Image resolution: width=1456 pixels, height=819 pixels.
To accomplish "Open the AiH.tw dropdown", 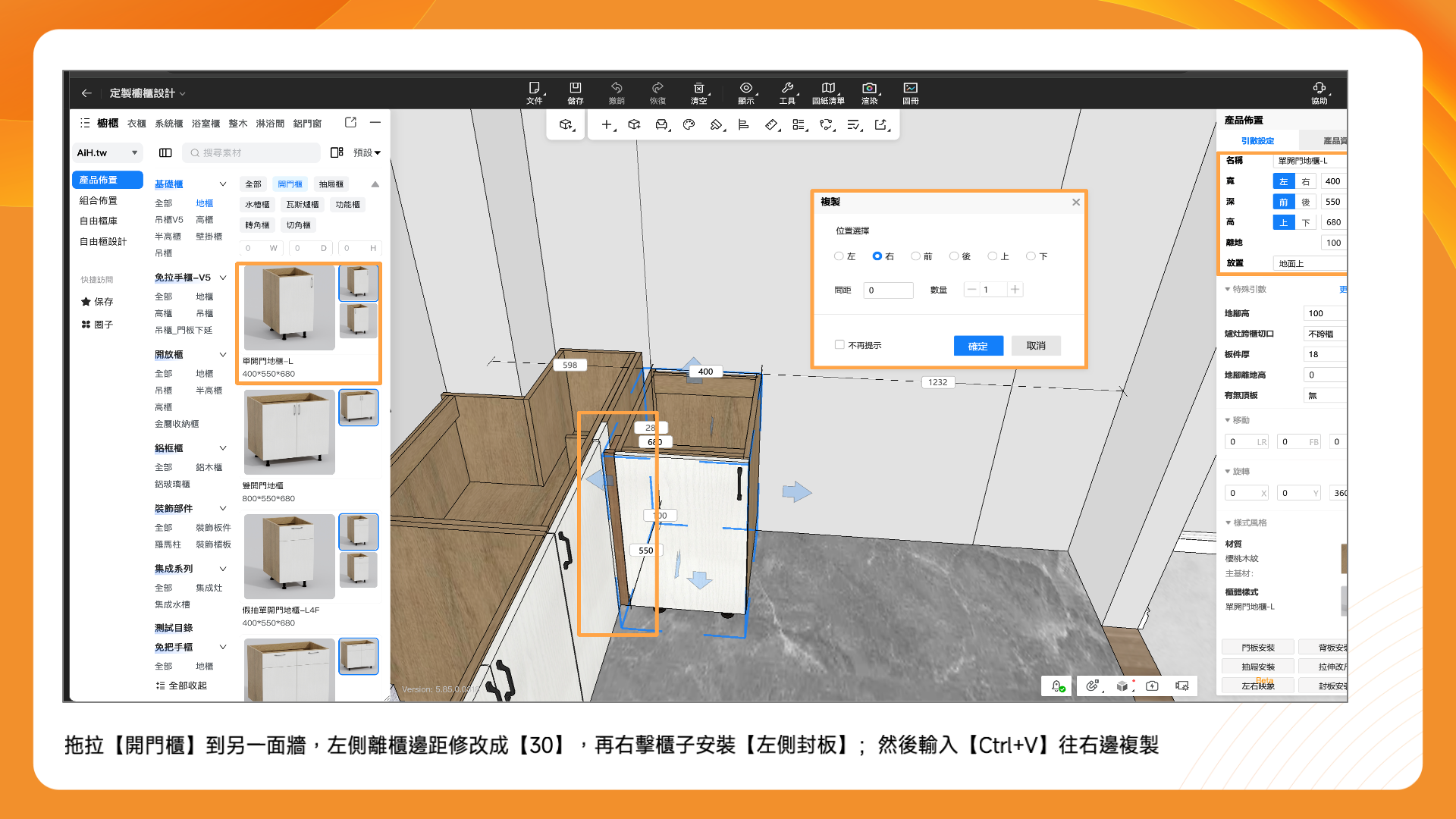I will coord(107,152).
